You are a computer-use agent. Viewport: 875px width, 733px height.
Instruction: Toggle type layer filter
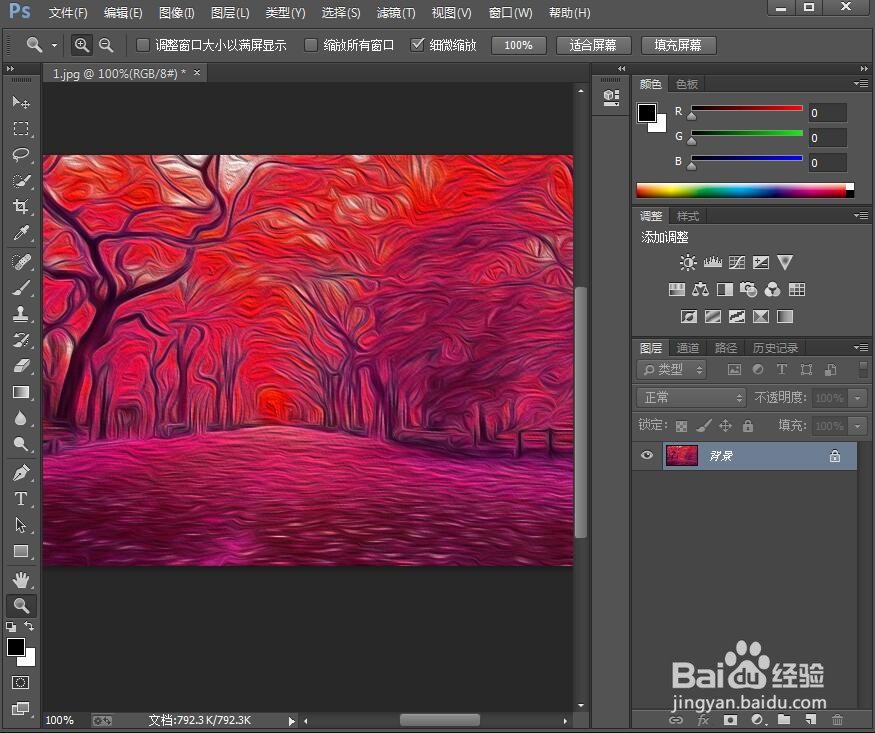pyautogui.click(x=782, y=369)
